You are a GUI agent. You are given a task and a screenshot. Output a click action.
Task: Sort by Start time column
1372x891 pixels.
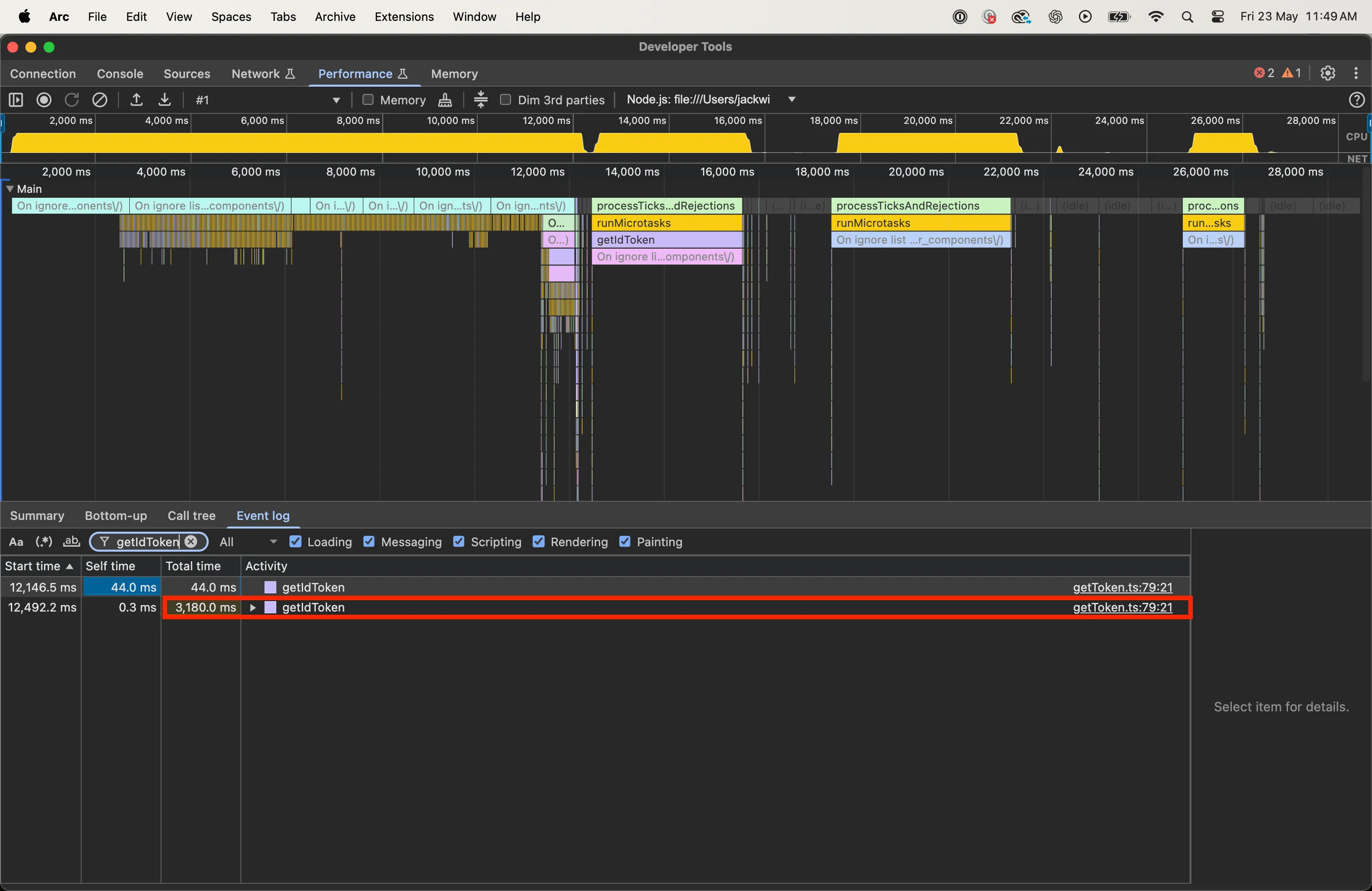click(40, 566)
